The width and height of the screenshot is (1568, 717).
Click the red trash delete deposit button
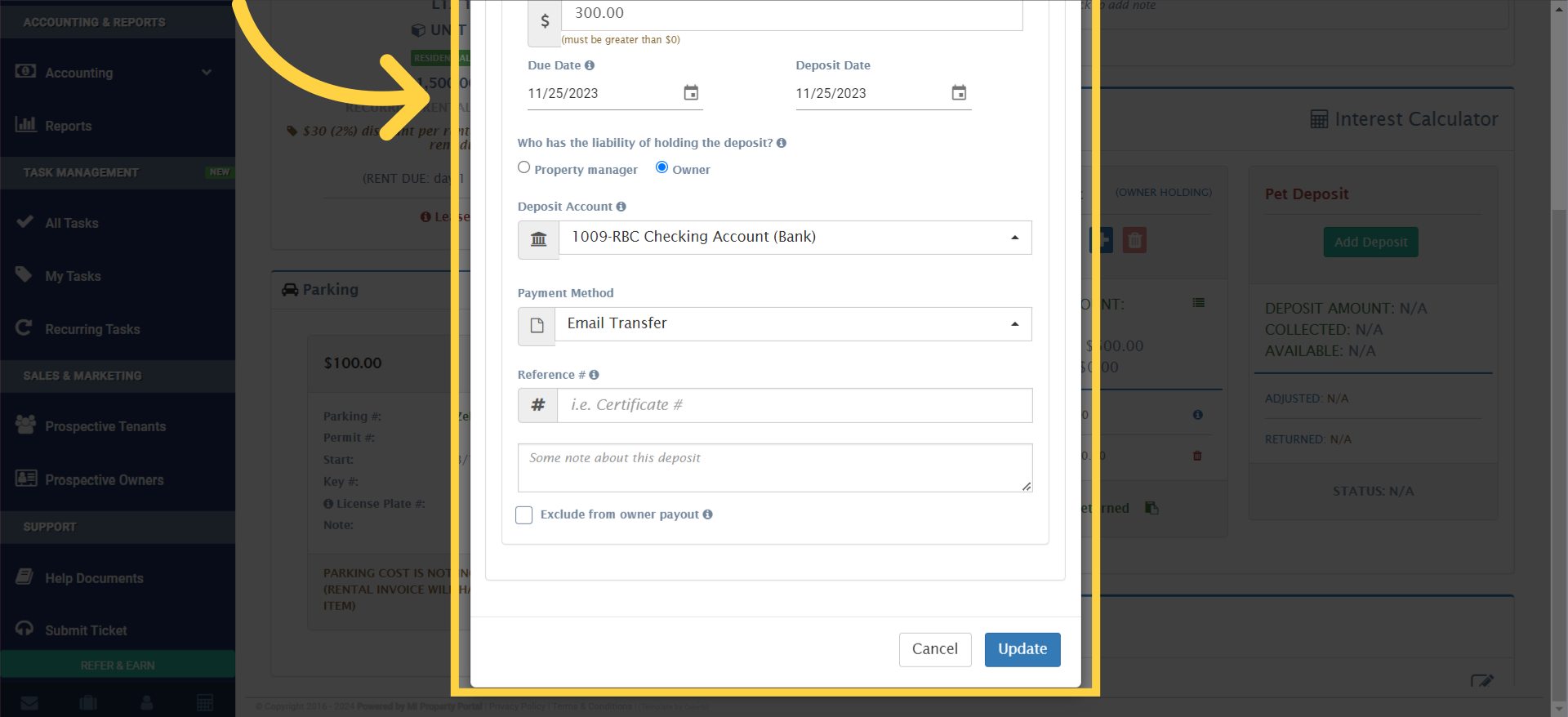[1134, 240]
